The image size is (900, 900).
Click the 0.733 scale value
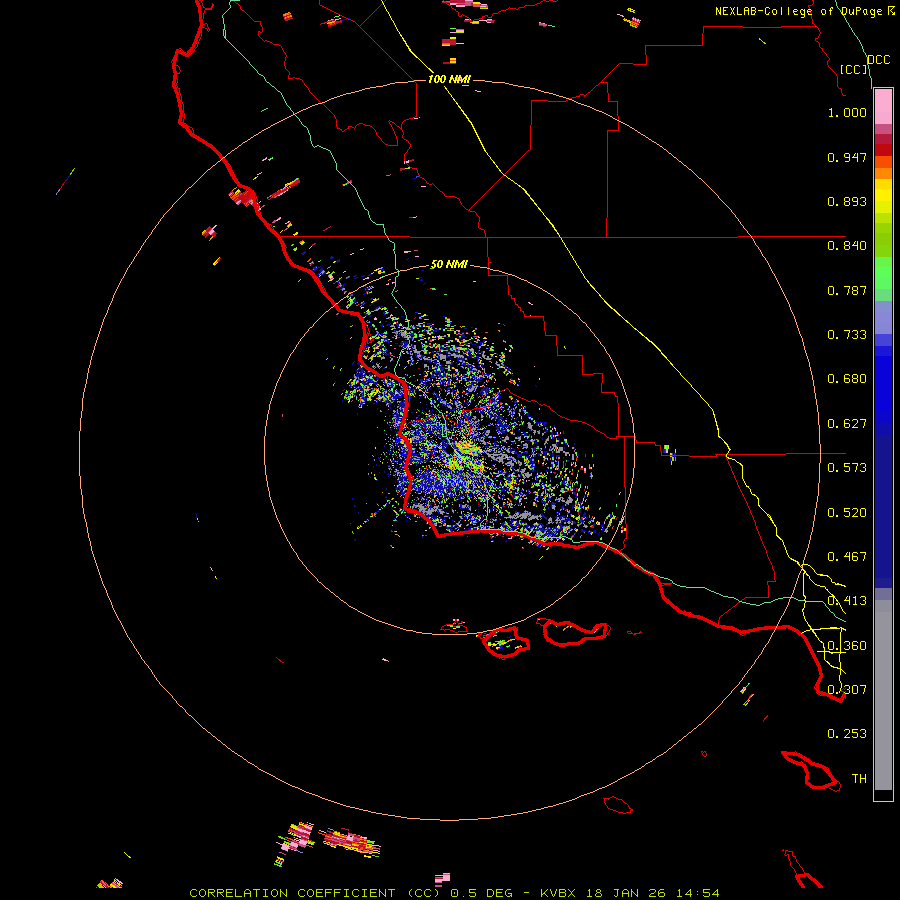click(847, 335)
